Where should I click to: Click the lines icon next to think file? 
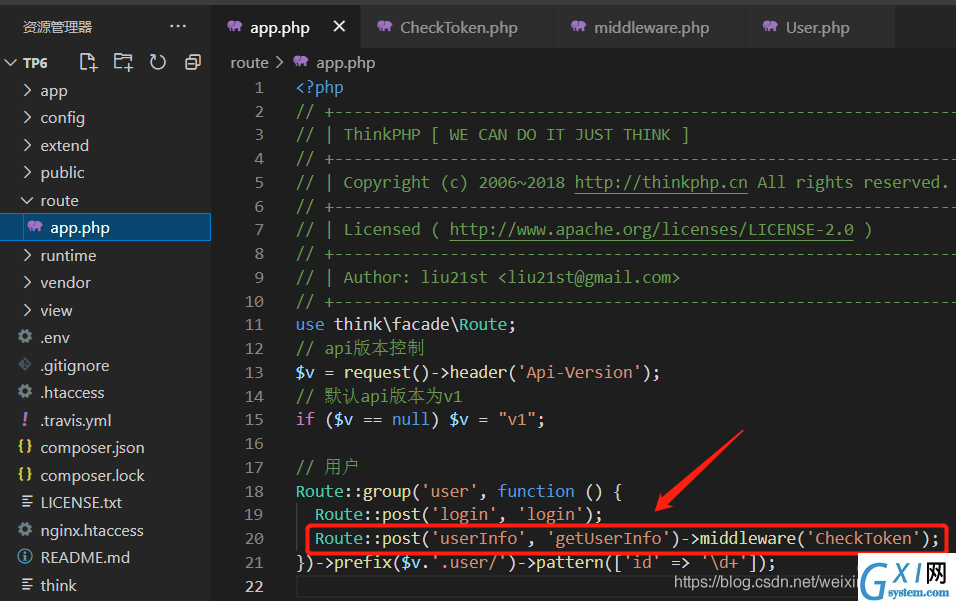pyautogui.click(x=27, y=585)
